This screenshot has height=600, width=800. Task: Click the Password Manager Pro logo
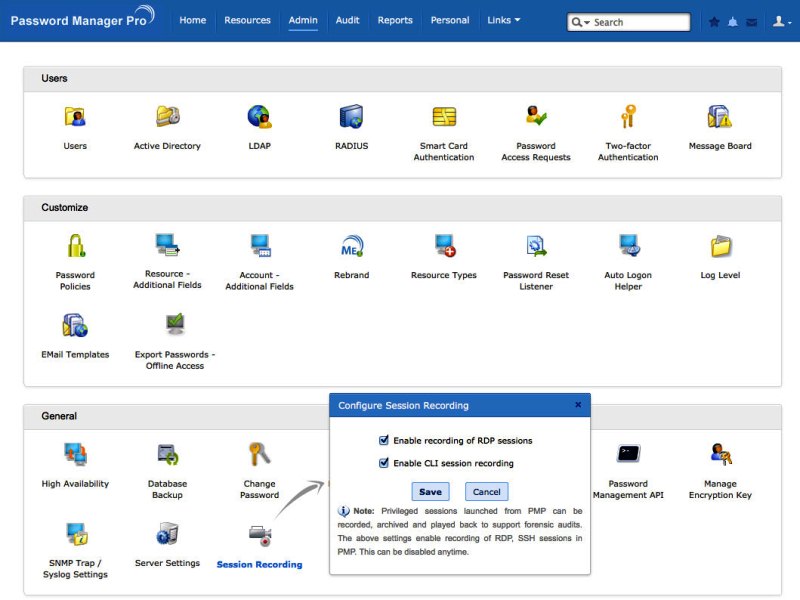click(83, 18)
